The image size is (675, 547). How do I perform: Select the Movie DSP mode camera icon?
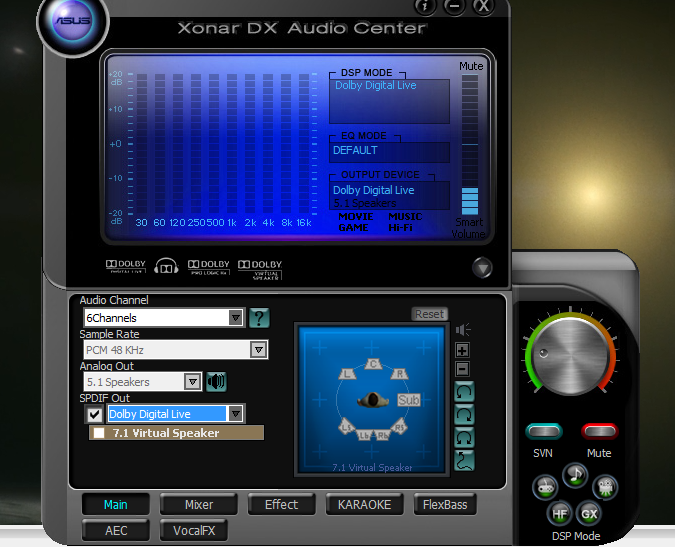point(605,488)
